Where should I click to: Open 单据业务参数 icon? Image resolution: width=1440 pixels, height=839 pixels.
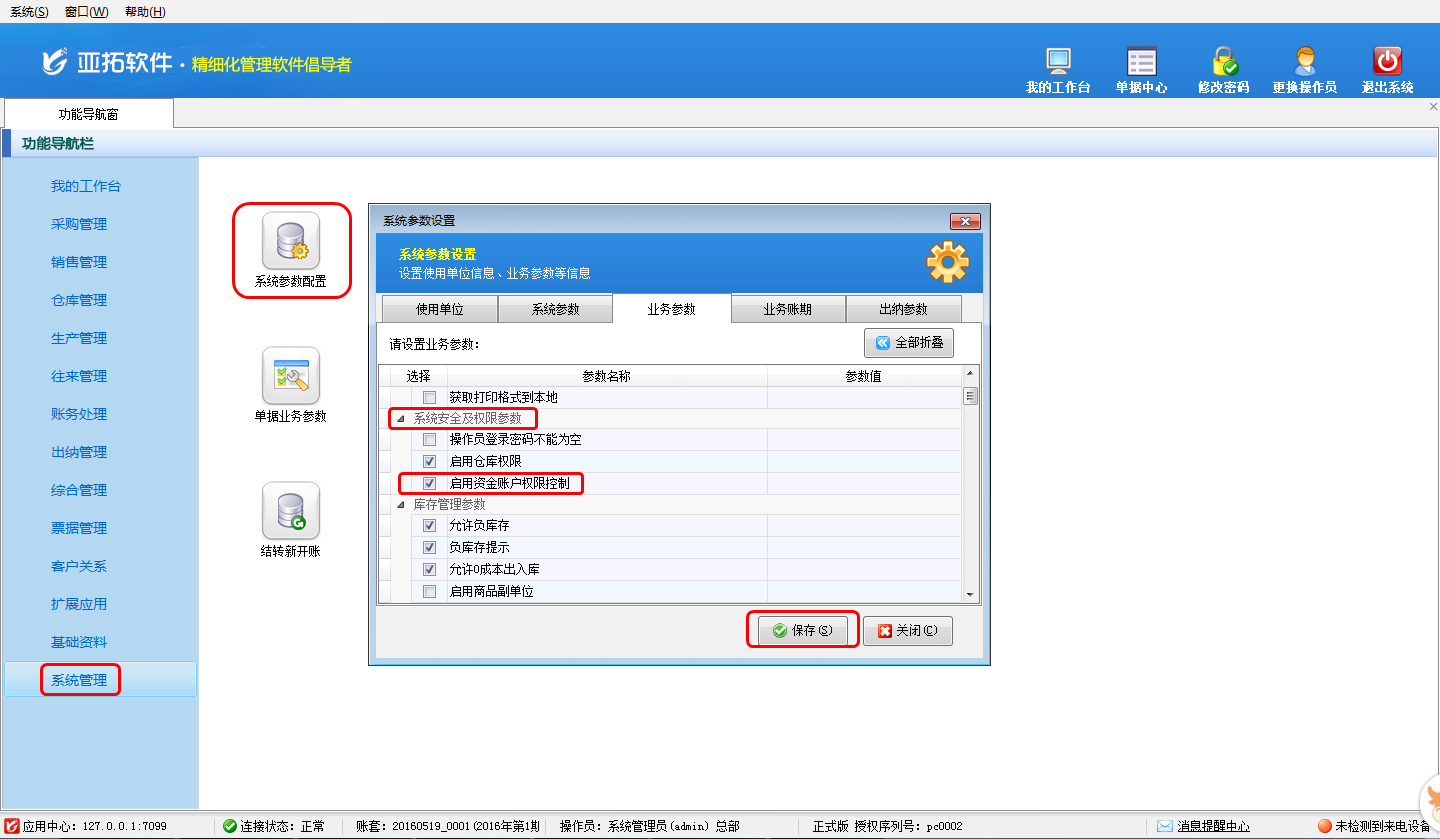[x=291, y=376]
